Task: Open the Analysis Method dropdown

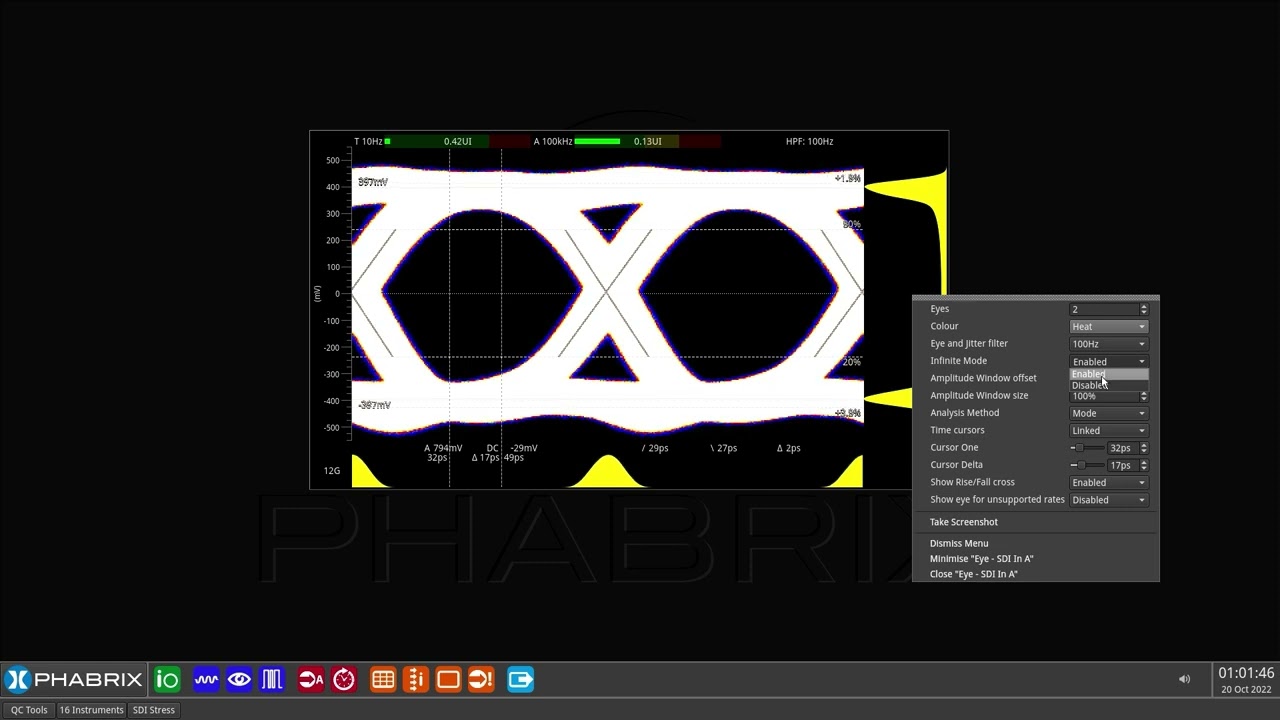Action: click(1108, 413)
